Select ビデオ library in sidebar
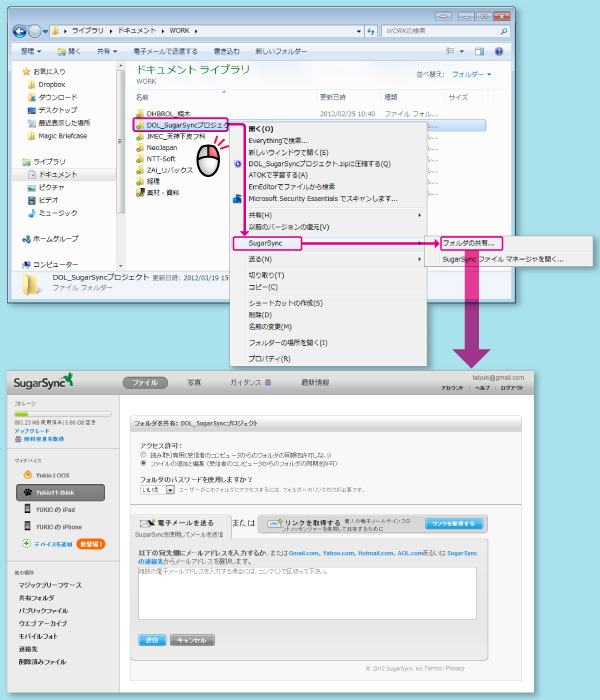Viewport: 600px width, 700px height. coord(43,200)
